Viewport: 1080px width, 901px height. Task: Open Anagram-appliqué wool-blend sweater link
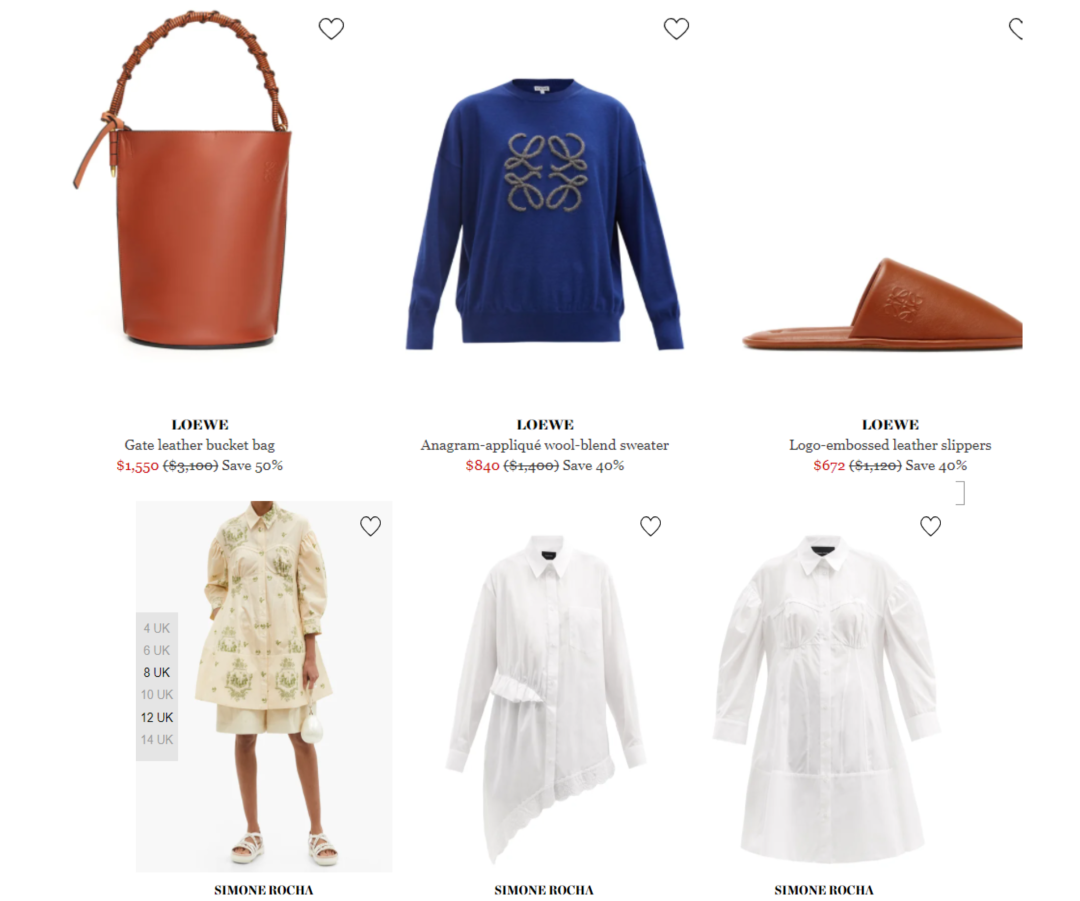coord(545,445)
